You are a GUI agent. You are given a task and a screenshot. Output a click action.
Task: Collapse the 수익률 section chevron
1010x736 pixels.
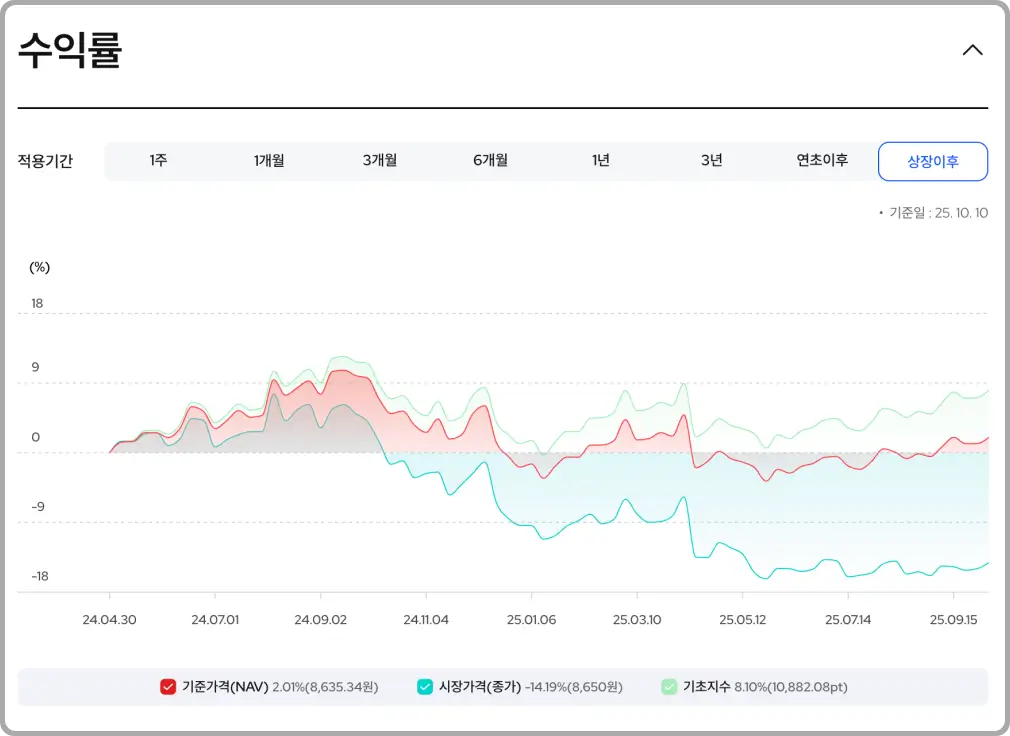click(x=972, y=50)
